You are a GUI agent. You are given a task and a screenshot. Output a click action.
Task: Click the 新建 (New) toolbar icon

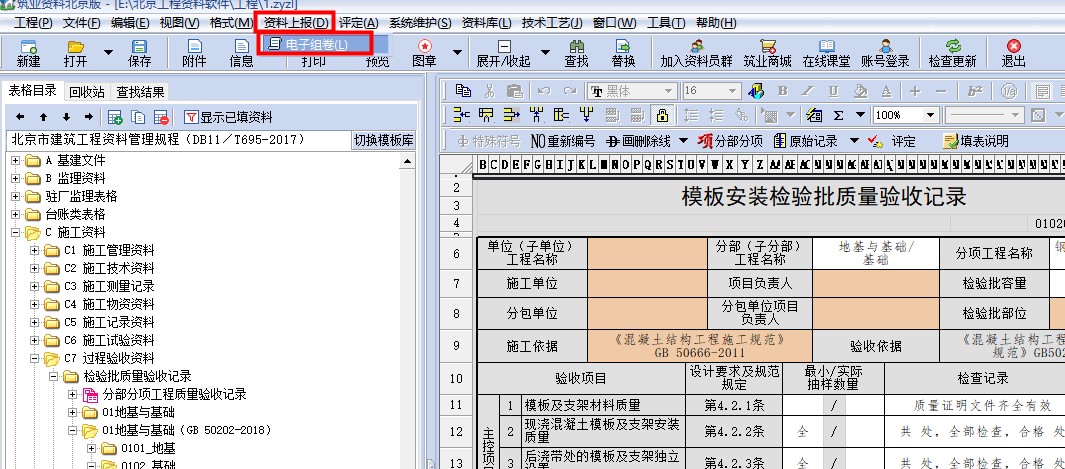pos(29,52)
